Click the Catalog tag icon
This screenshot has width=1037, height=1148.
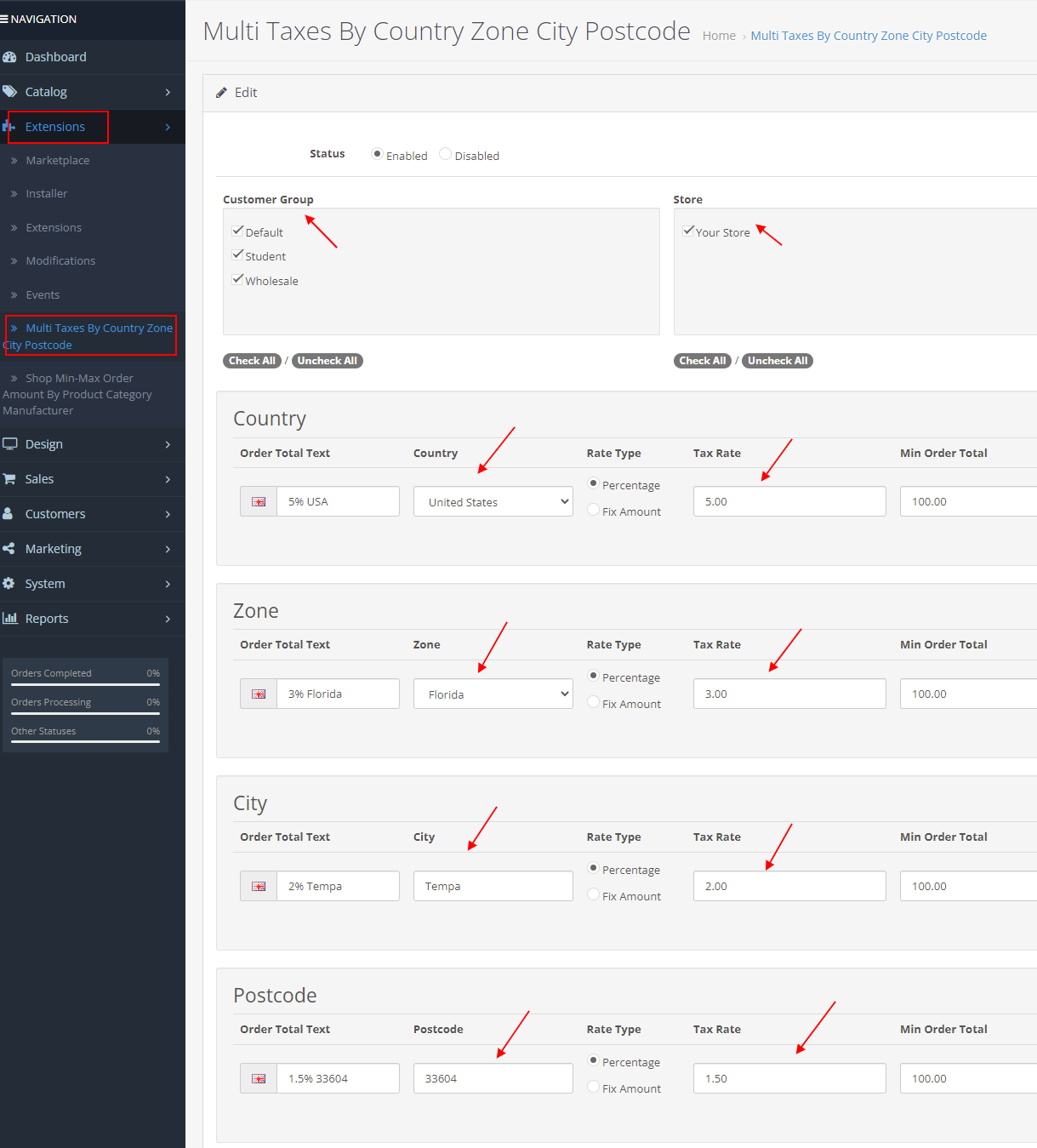9,92
